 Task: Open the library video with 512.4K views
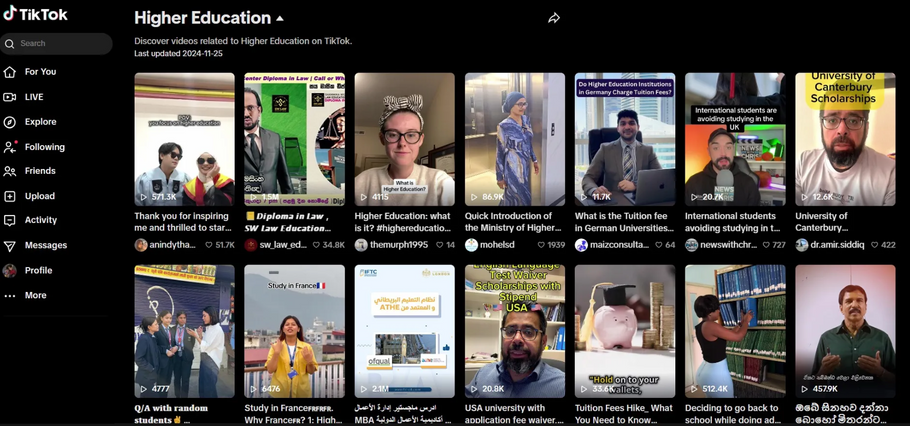point(735,331)
